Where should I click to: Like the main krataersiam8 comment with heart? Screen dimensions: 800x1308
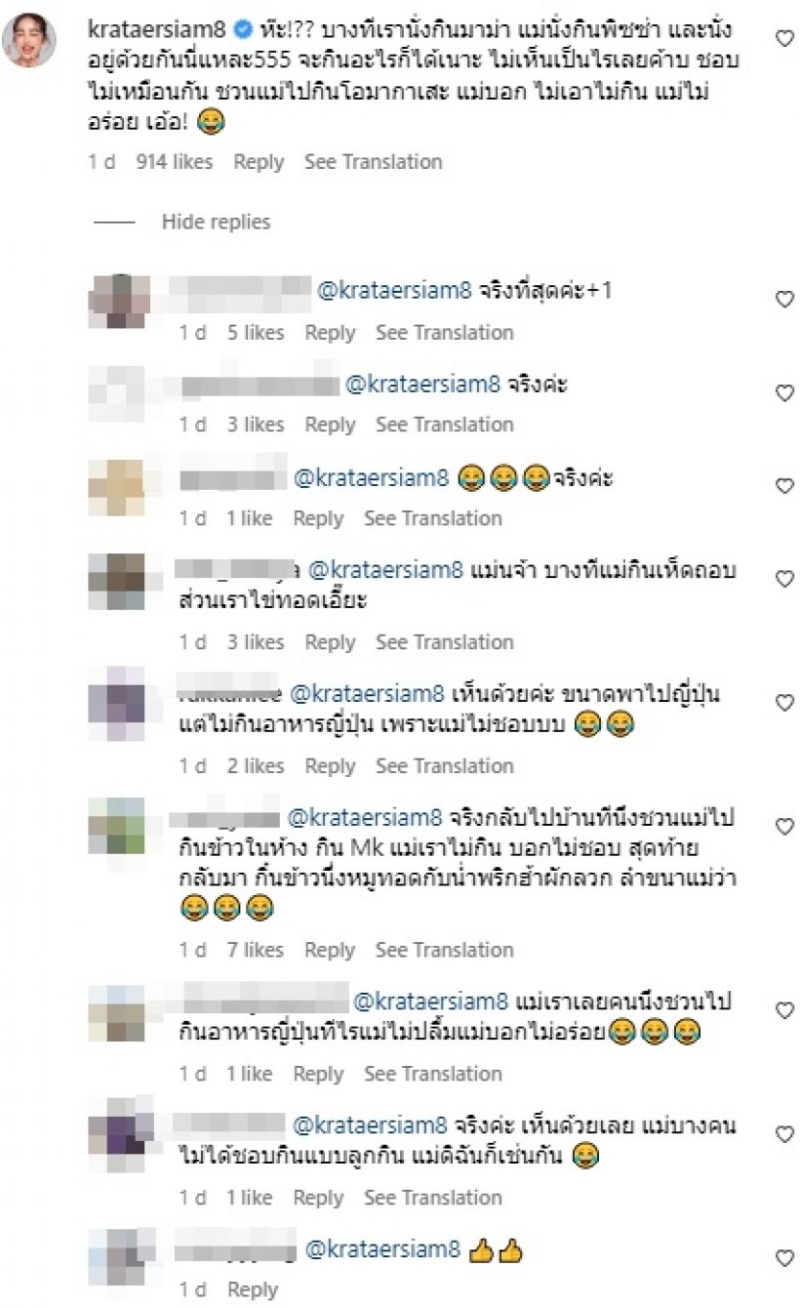pyautogui.click(x=786, y=38)
